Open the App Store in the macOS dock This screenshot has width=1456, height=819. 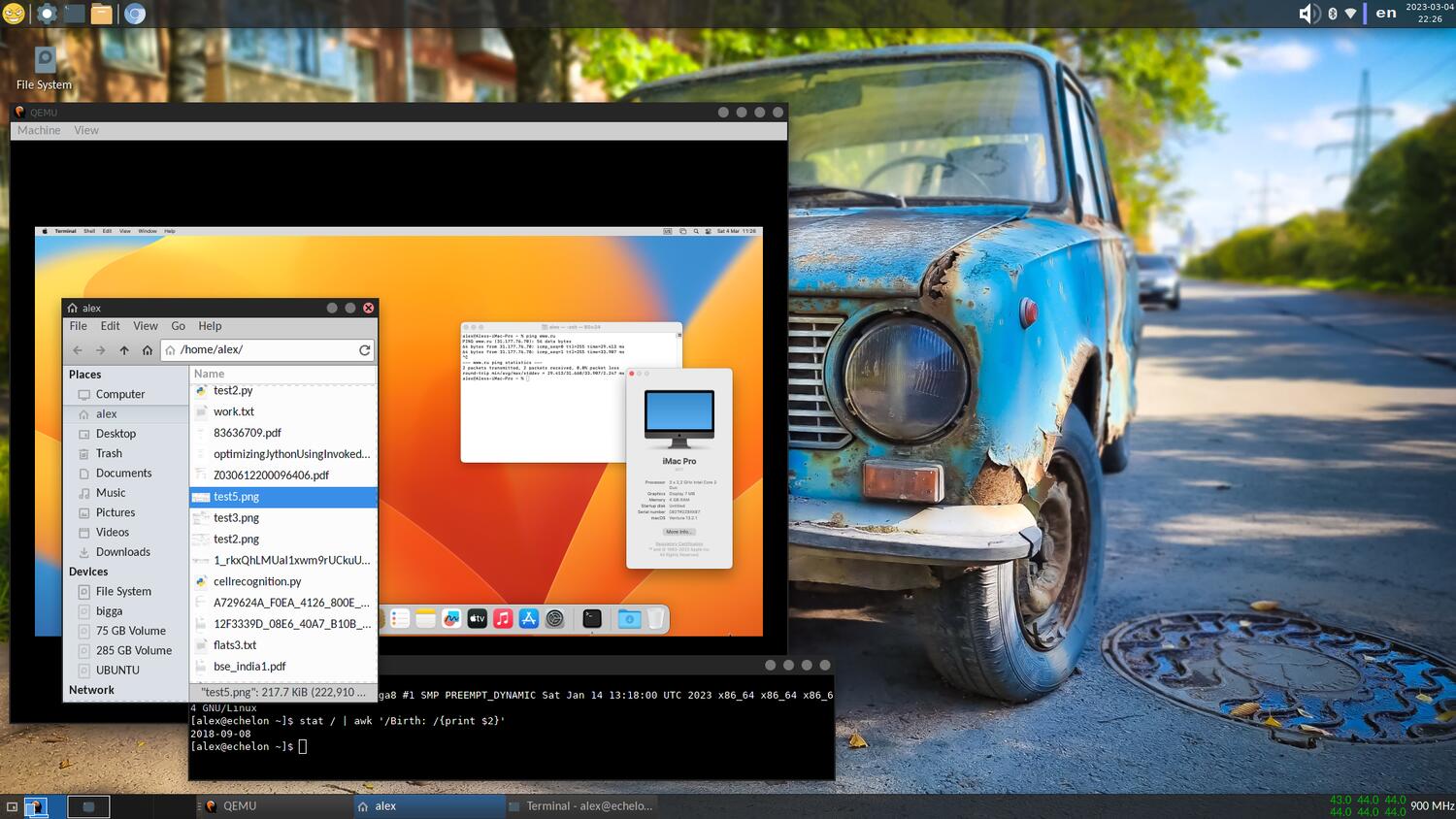pos(529,619)
